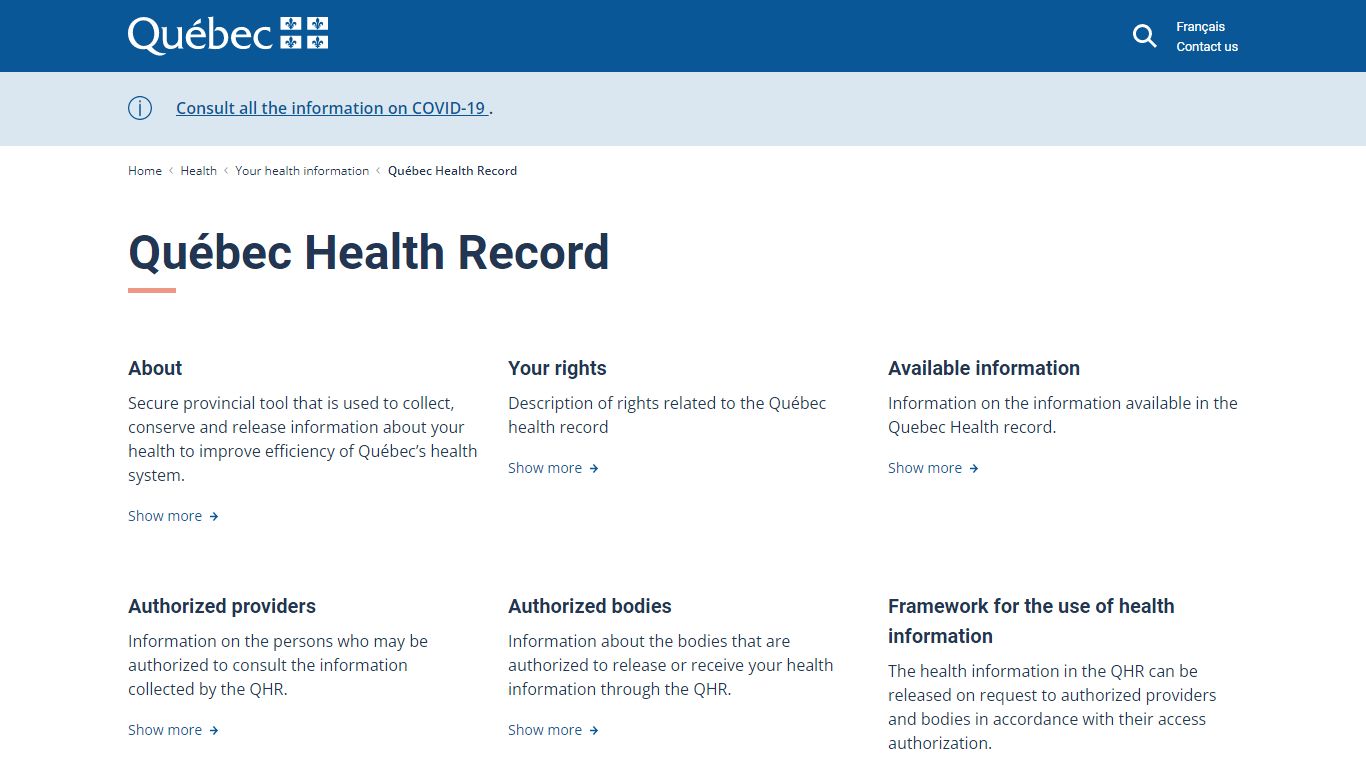This screenshot has width=1366, height=768.
Task: Open the About section heading
Action: [x=155, y=368]
